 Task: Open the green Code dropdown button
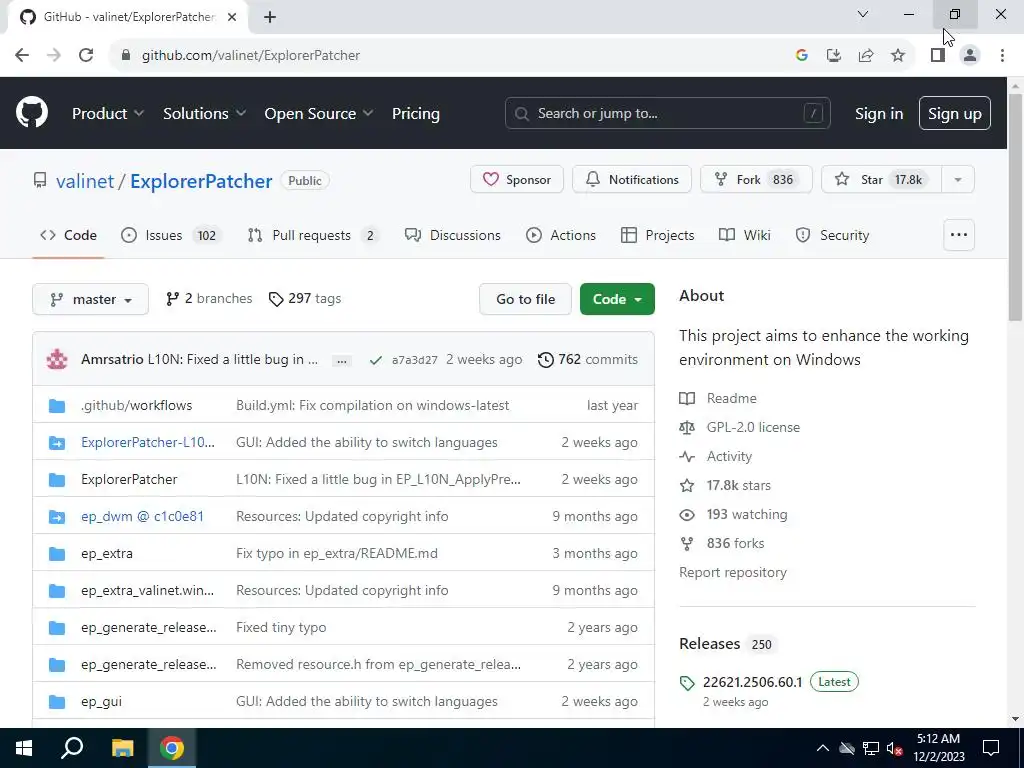pyautogui.click(x=617, y=299)
